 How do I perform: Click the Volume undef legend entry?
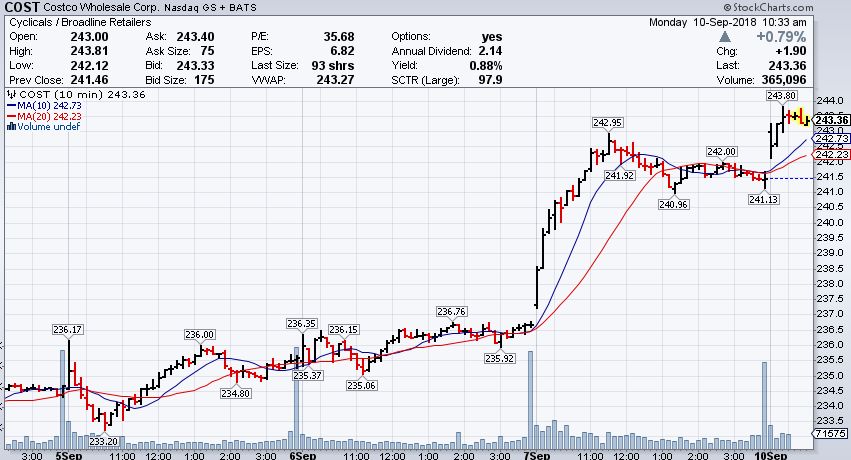coord(43,126)
